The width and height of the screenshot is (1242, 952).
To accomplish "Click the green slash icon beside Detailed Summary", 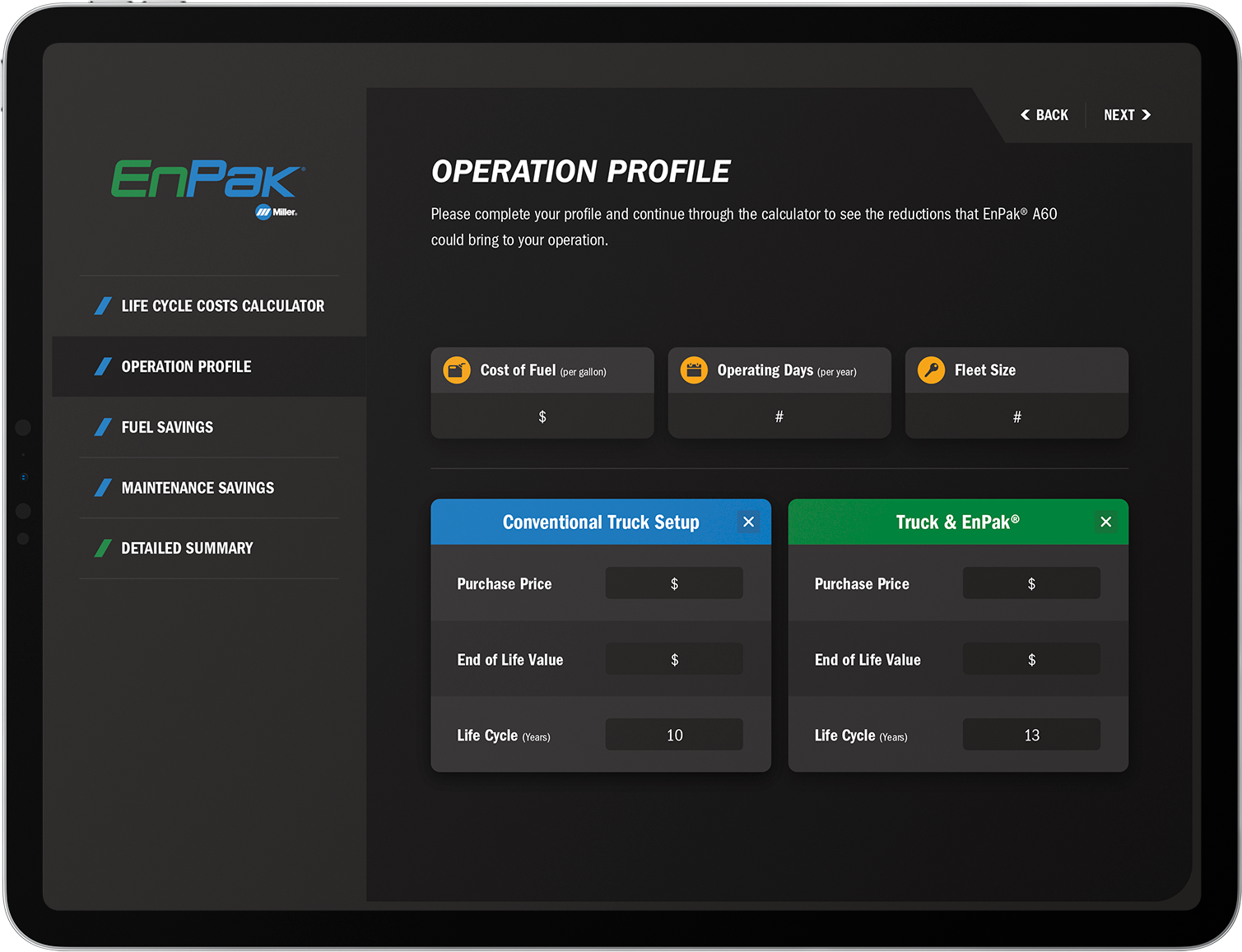I will pos(103,548).
